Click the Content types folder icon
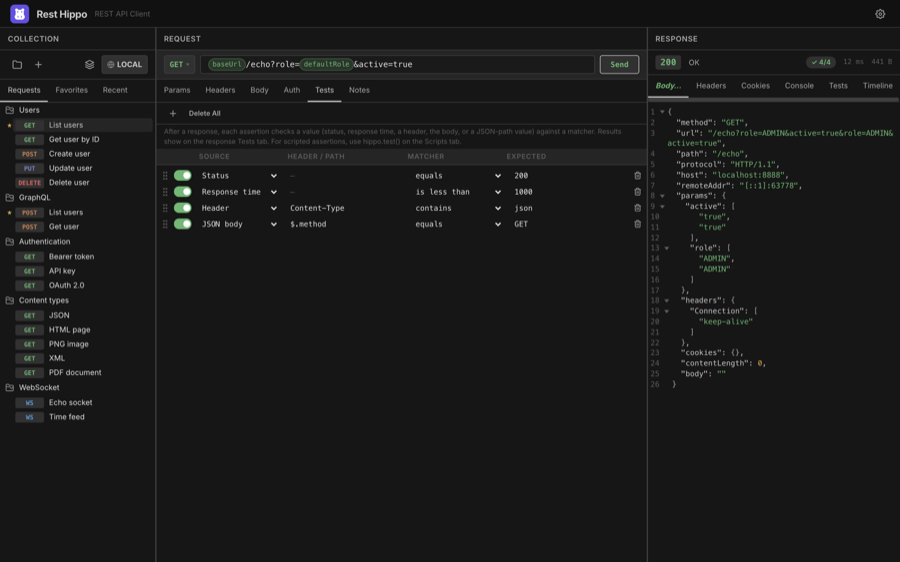This screenshot has height=562, width=900. click(x=10, y=300)
